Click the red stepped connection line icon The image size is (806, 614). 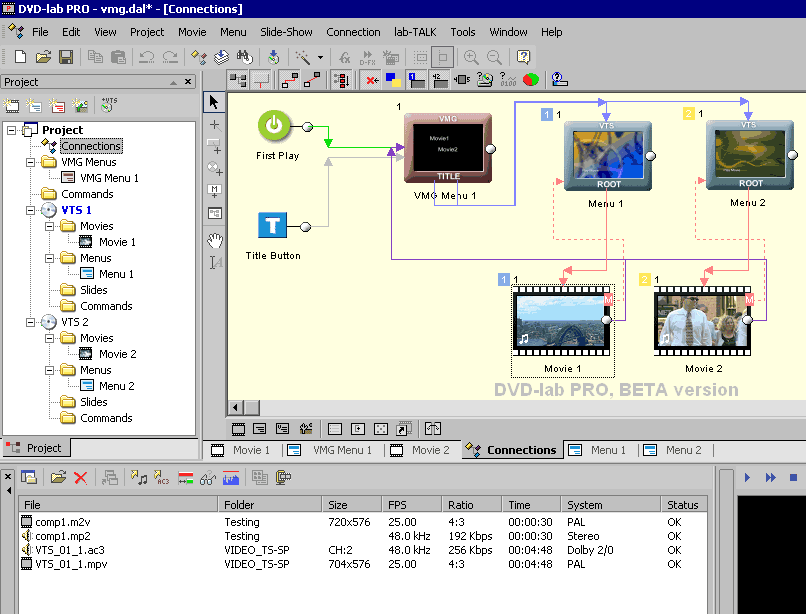[289, 80]
